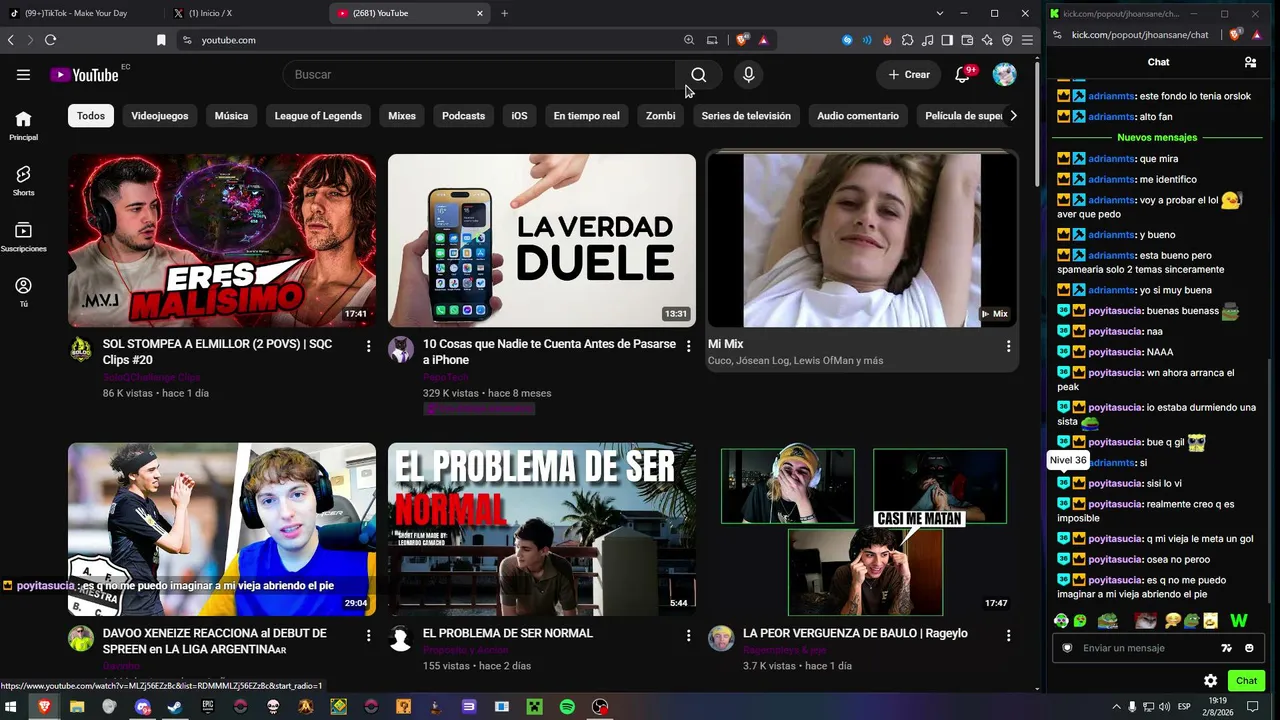Start voice search with the microphone icon

click(748, 75)
